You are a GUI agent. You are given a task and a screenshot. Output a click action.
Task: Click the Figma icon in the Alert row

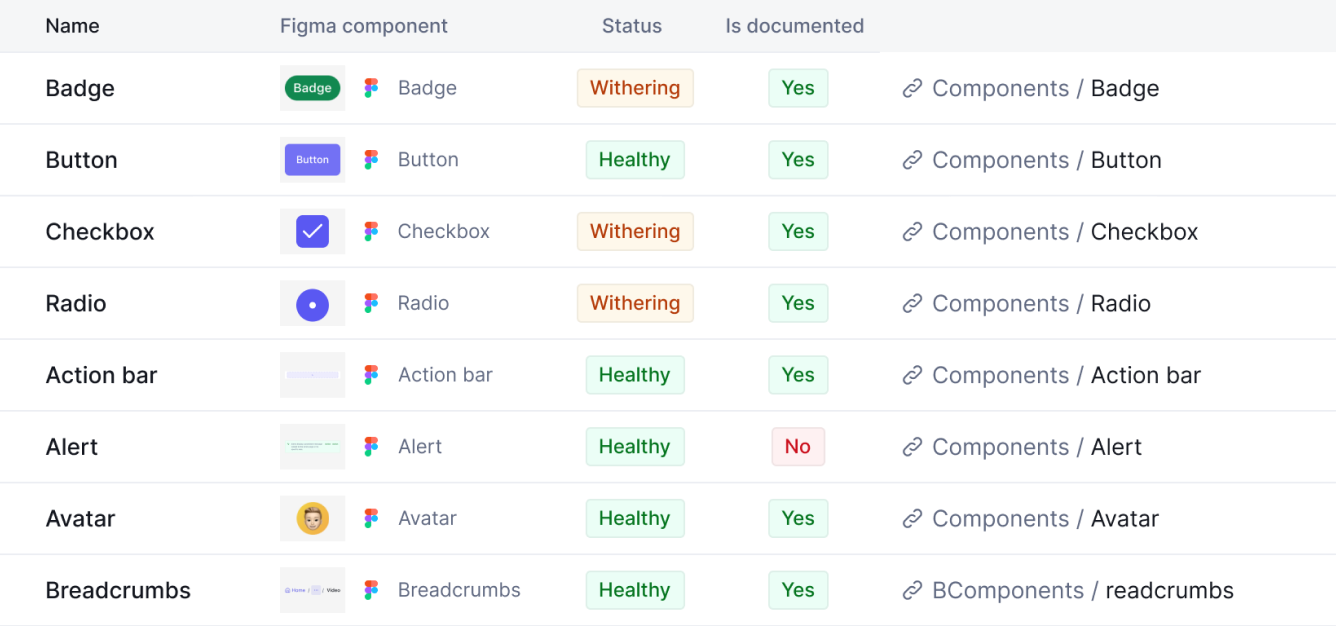click(x=370, y=446)
